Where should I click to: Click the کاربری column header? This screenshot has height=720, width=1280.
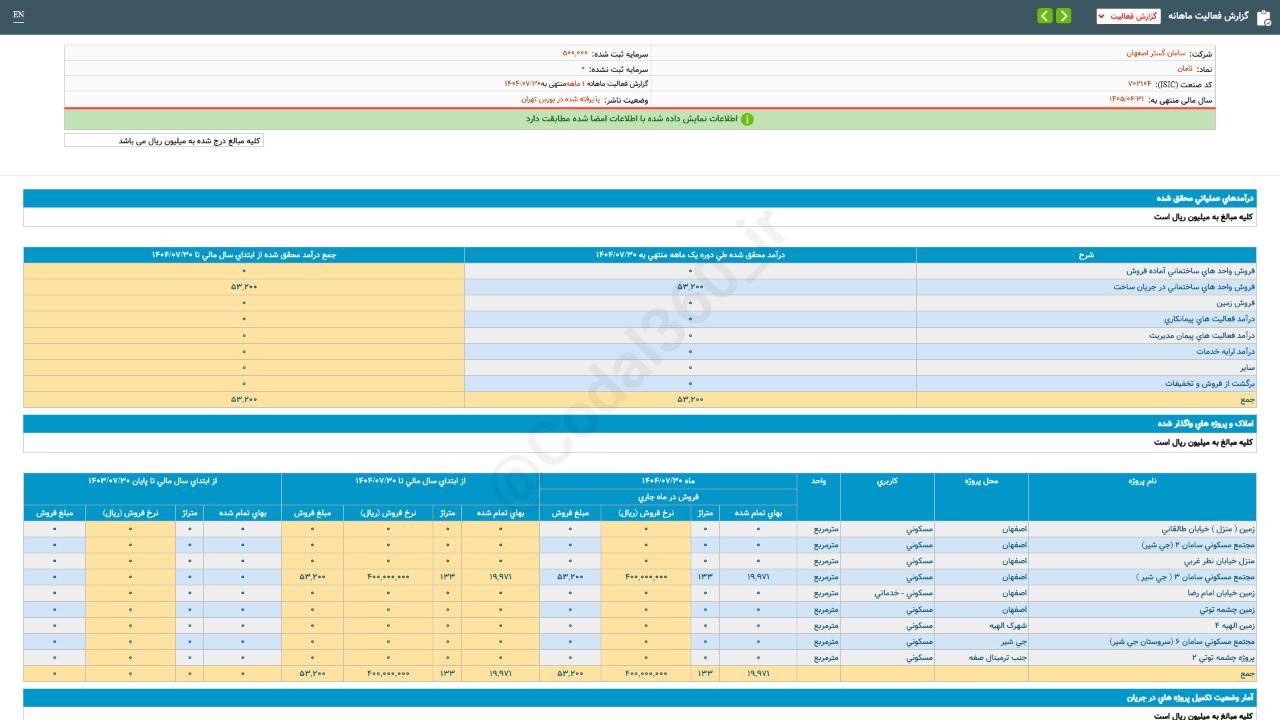(886, 481)
